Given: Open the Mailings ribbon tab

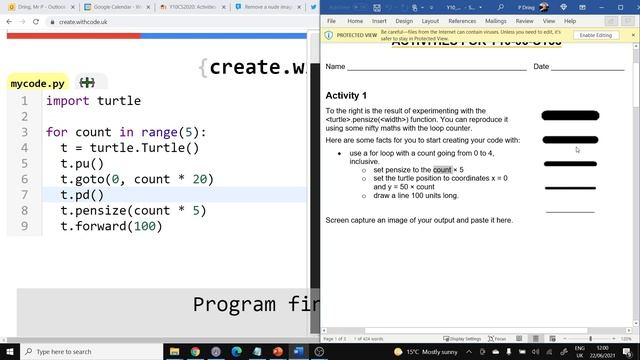Looking at the screenshot, I should coord(496,21).
